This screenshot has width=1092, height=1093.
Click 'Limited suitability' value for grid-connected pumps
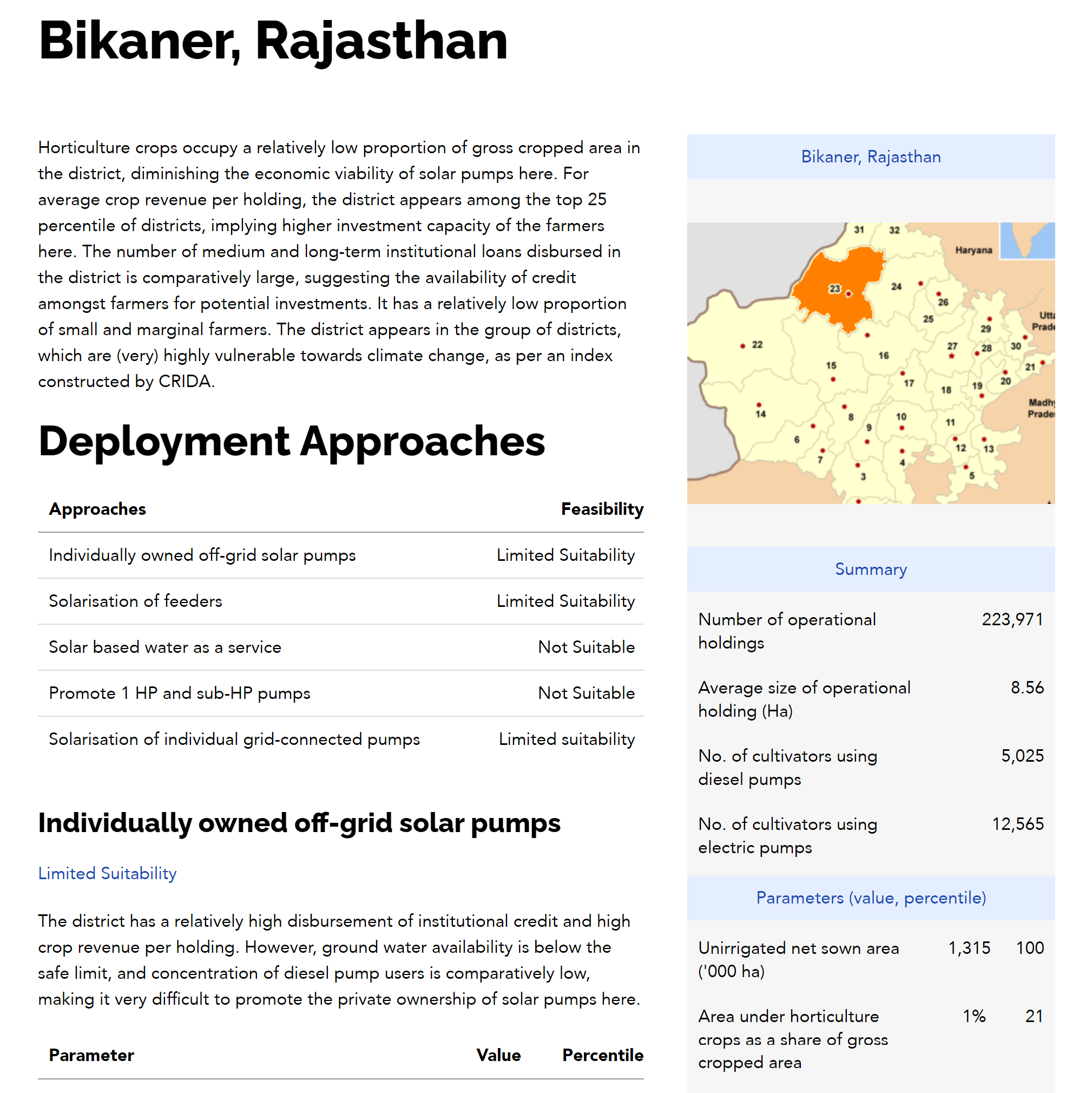(x=567, y=739)
